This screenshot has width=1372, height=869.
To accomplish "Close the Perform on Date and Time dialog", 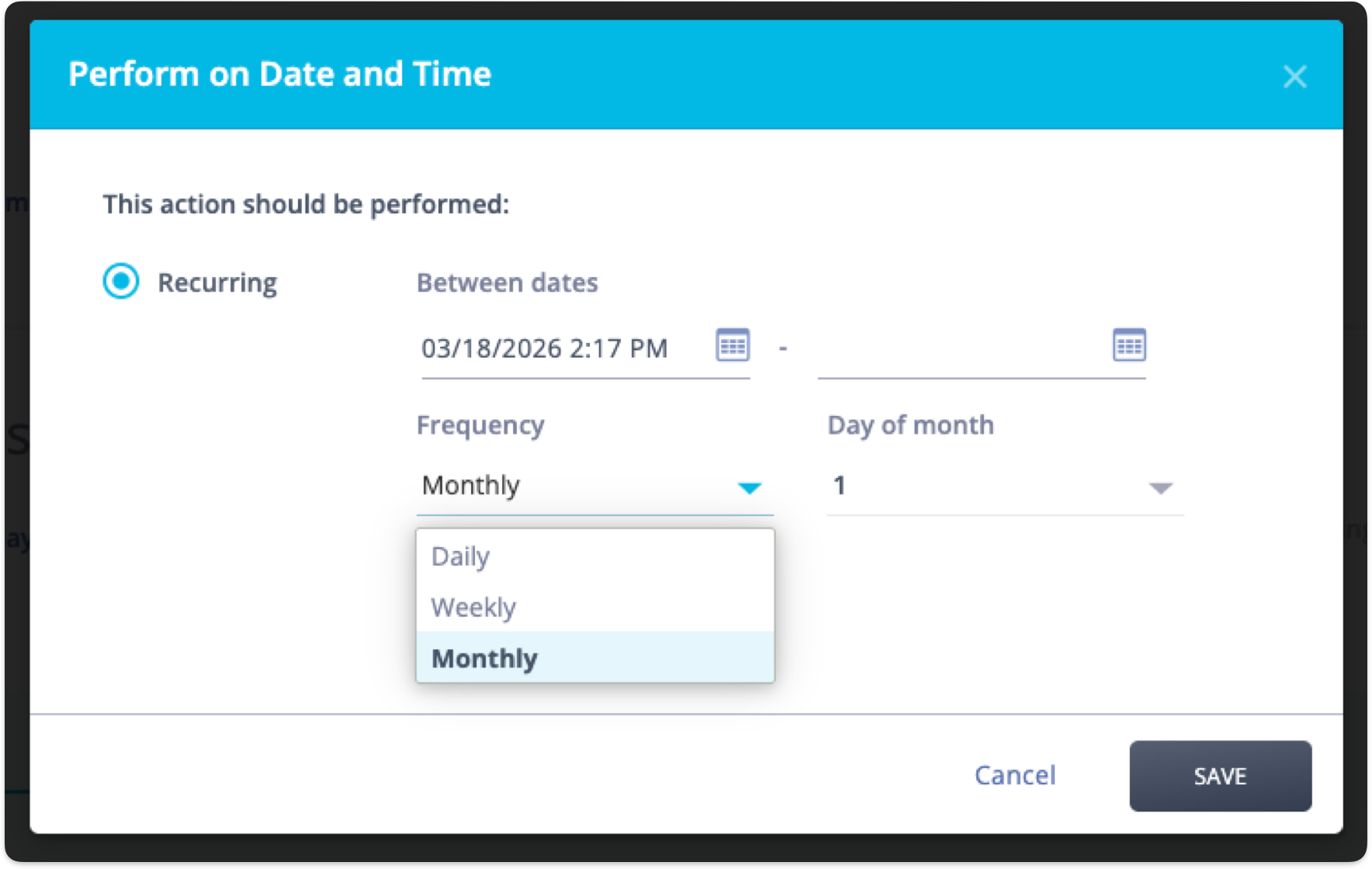I will (x=1294, y=76).
